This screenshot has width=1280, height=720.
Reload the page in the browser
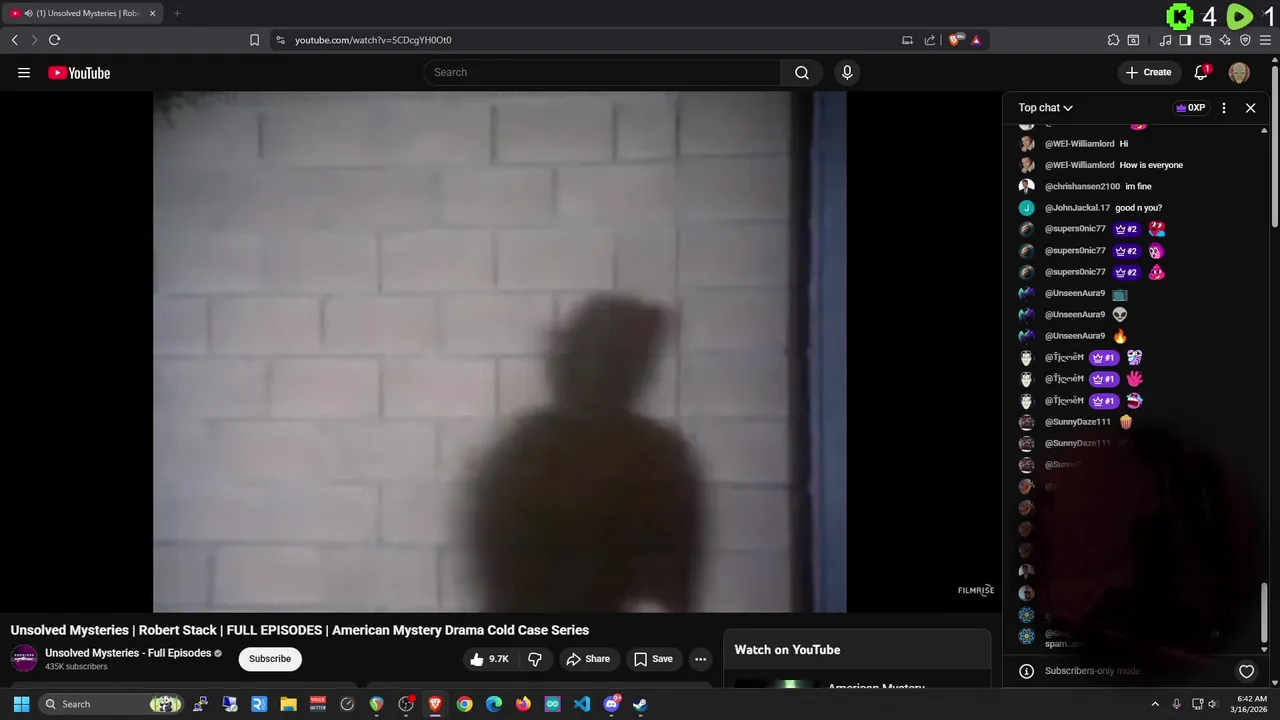pos(54,40)
